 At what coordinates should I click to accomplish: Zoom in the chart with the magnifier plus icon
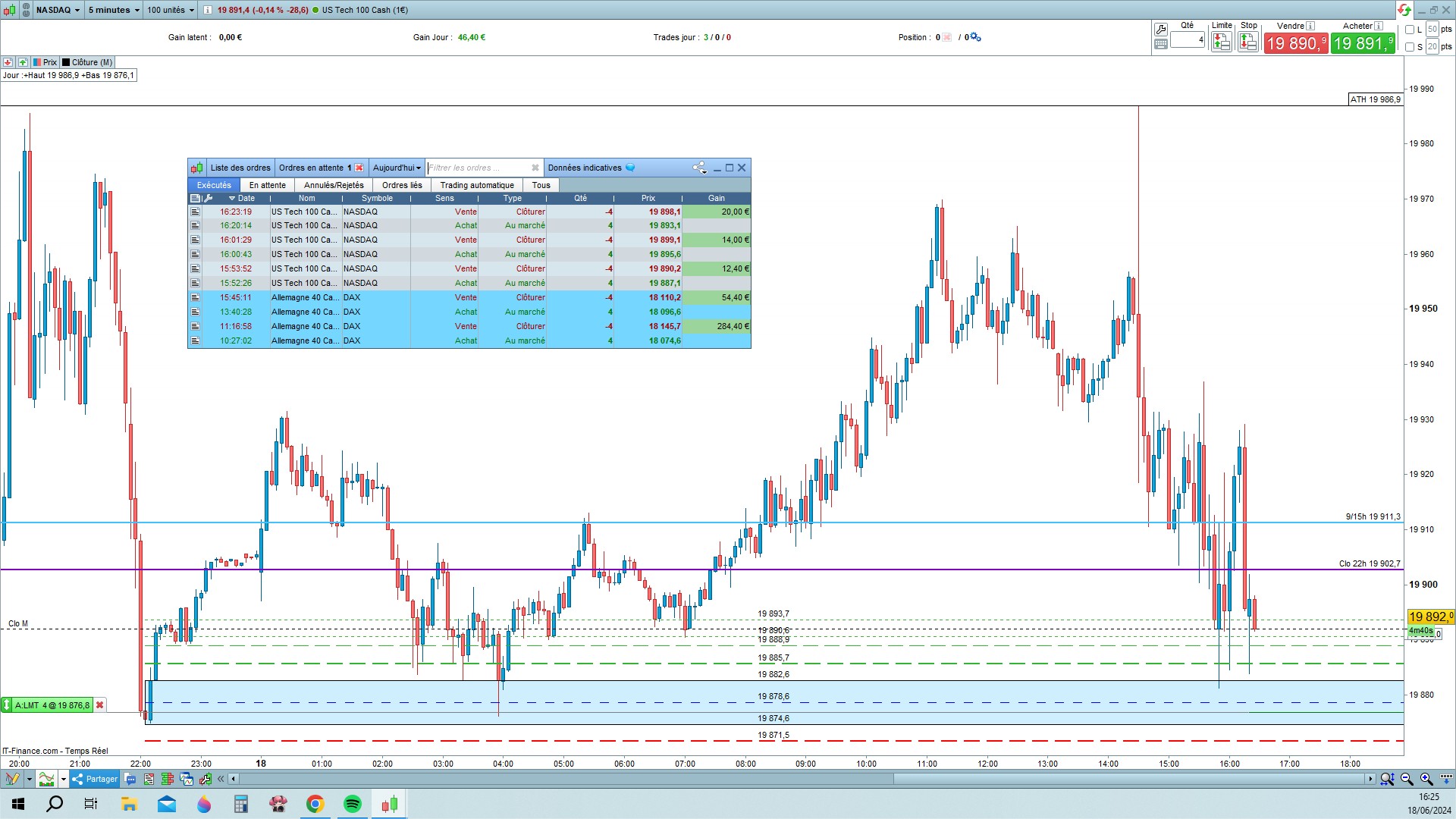coord(1426,779)
